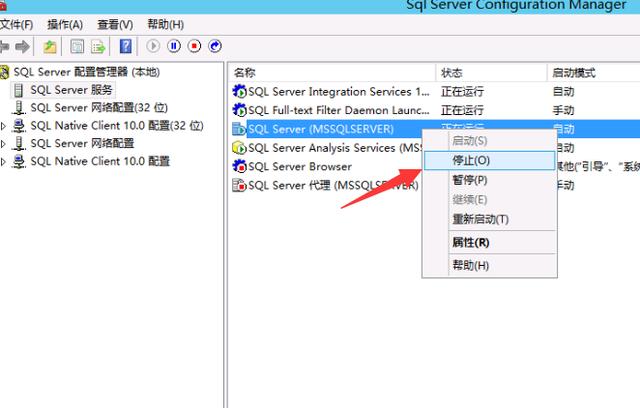Screen dimensions: 640x408
Task: Select SQL Server (MSSQLSERVER) service name
Action: (321, 129)
